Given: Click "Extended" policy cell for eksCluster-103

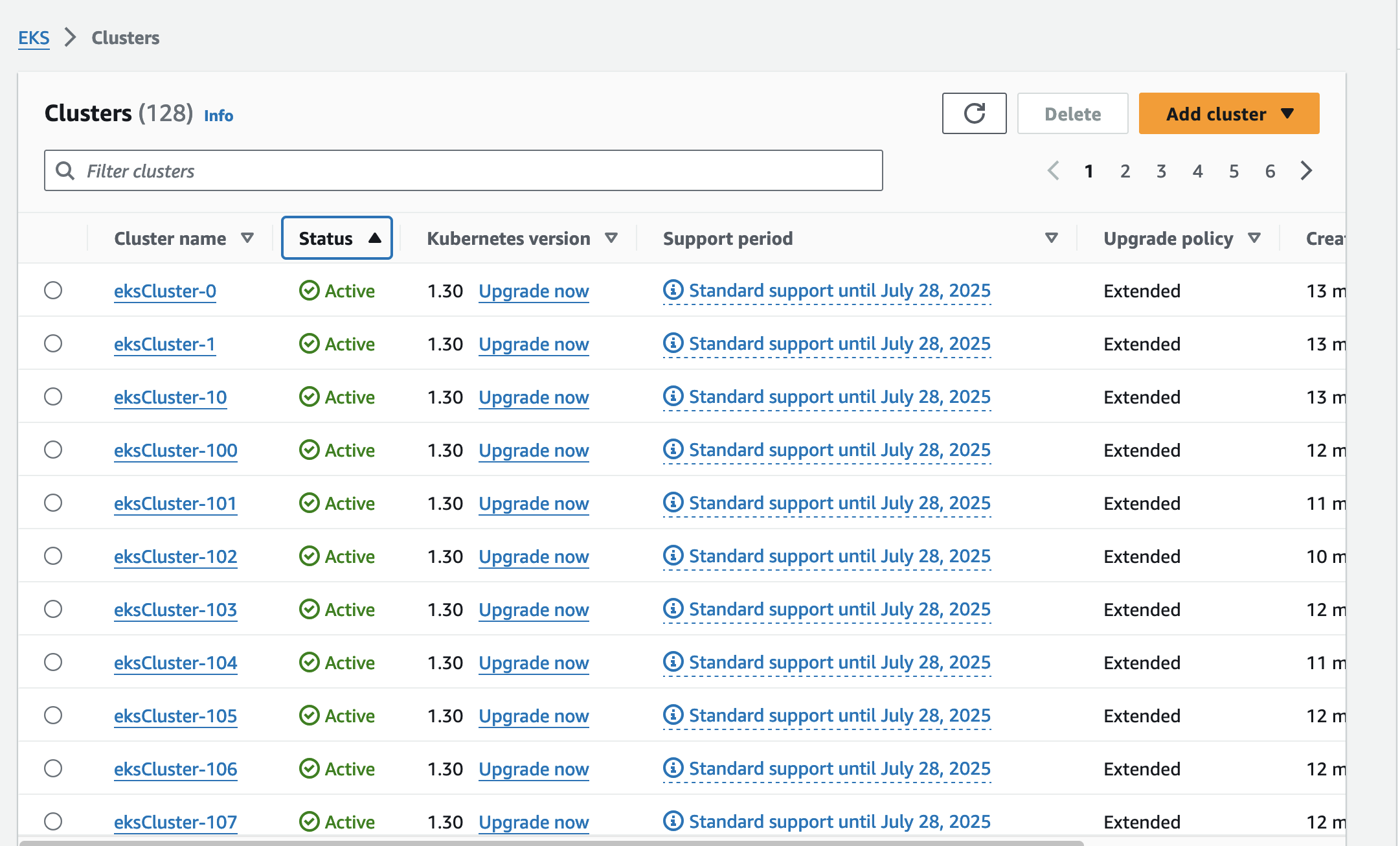Looking at the screenshot, I should 1142,609.
